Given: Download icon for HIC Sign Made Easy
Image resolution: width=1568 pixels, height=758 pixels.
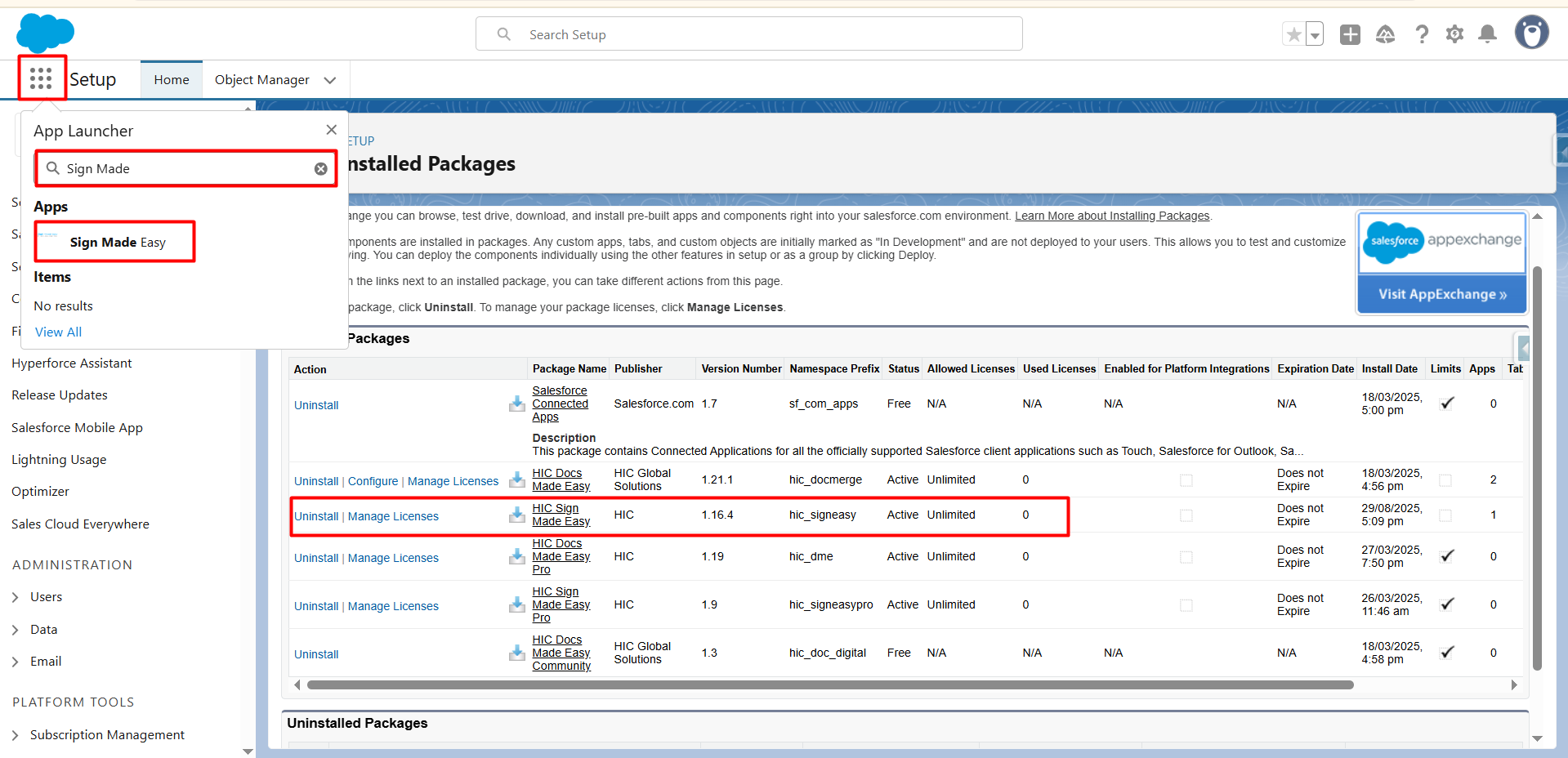Looking at the screenshot, I should [516, 515].
